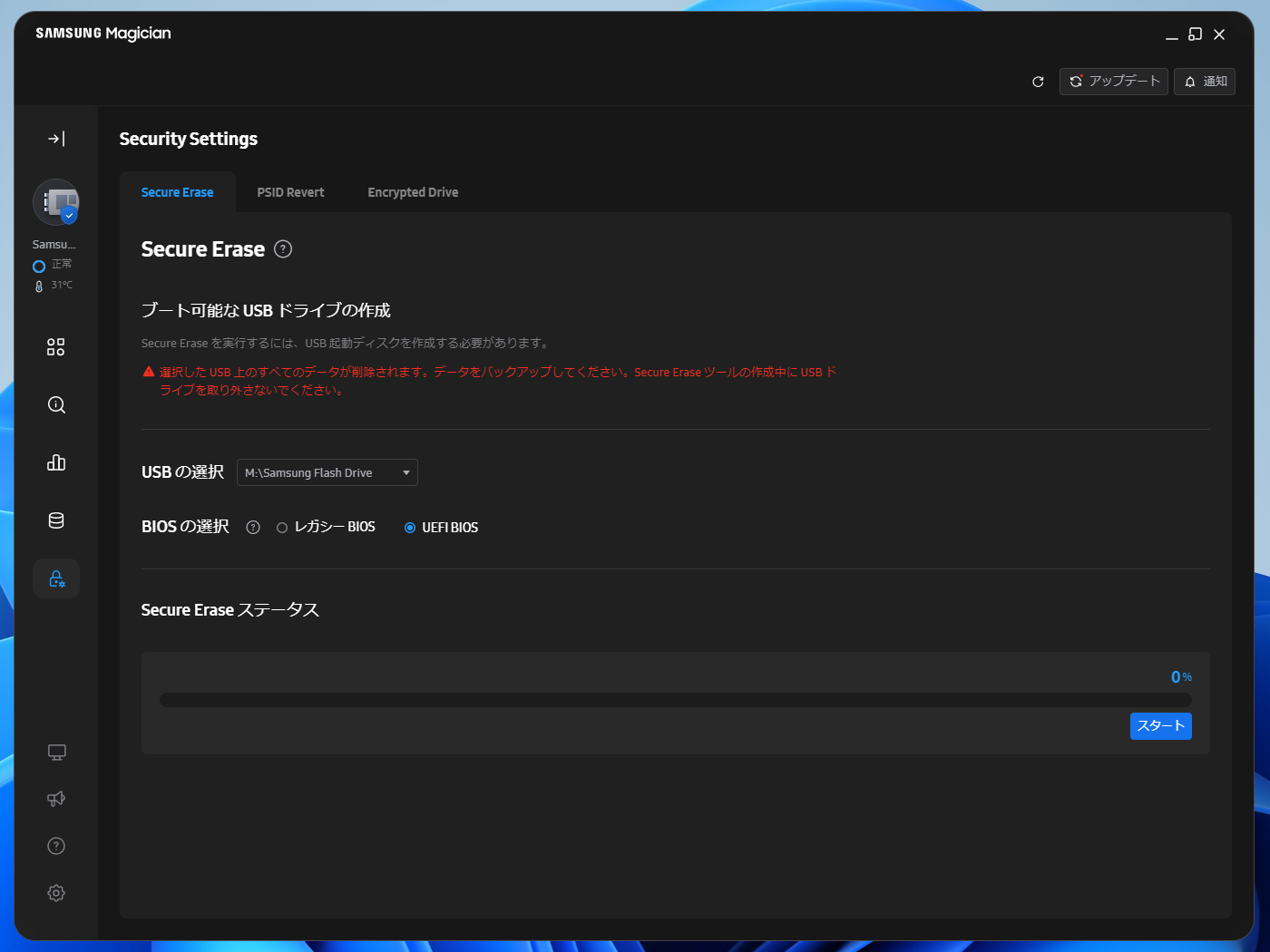
Task: Open the Data Management database icon
Action: click(56, 520)
